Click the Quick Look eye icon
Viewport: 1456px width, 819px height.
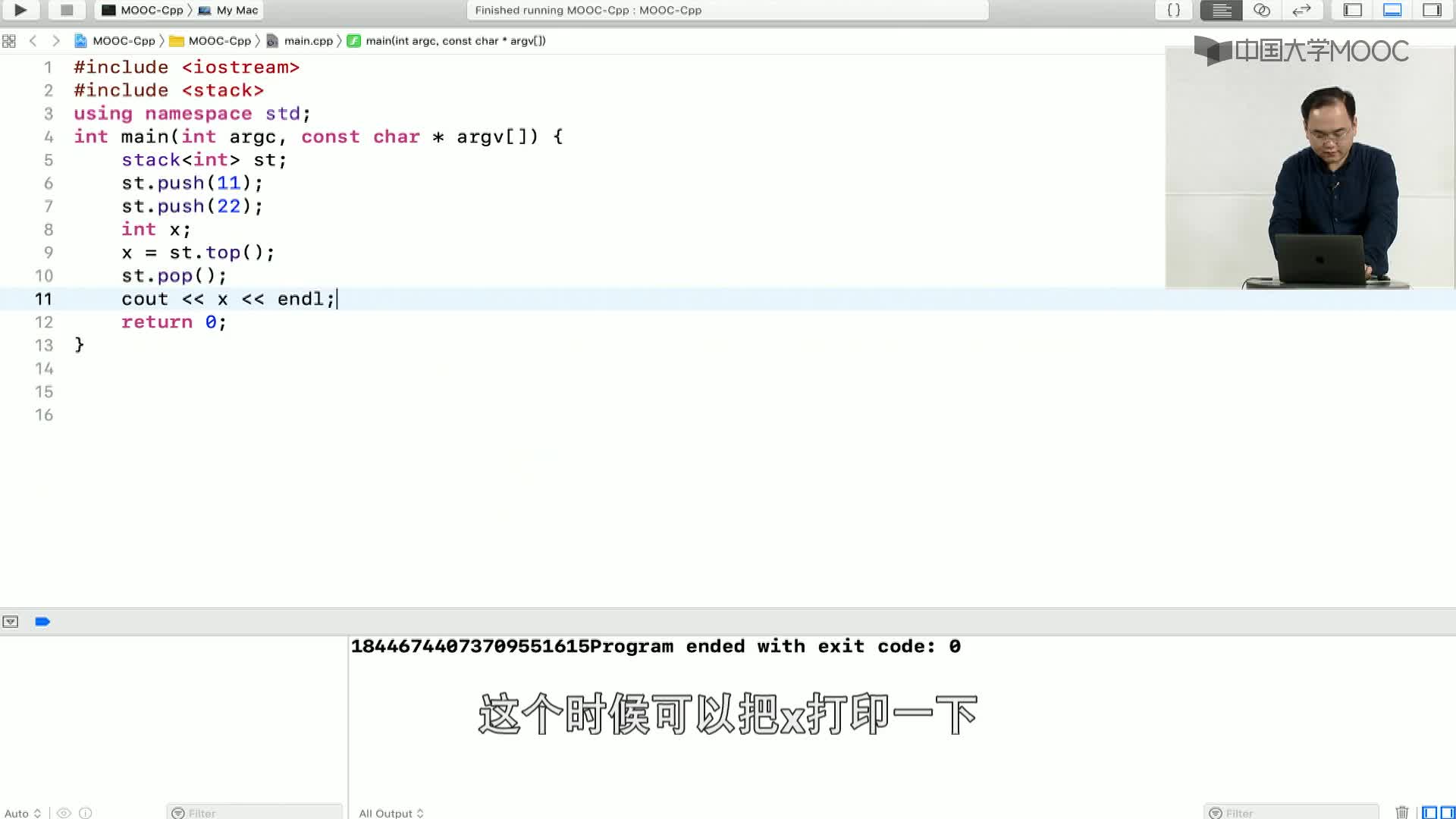(64, 813)
